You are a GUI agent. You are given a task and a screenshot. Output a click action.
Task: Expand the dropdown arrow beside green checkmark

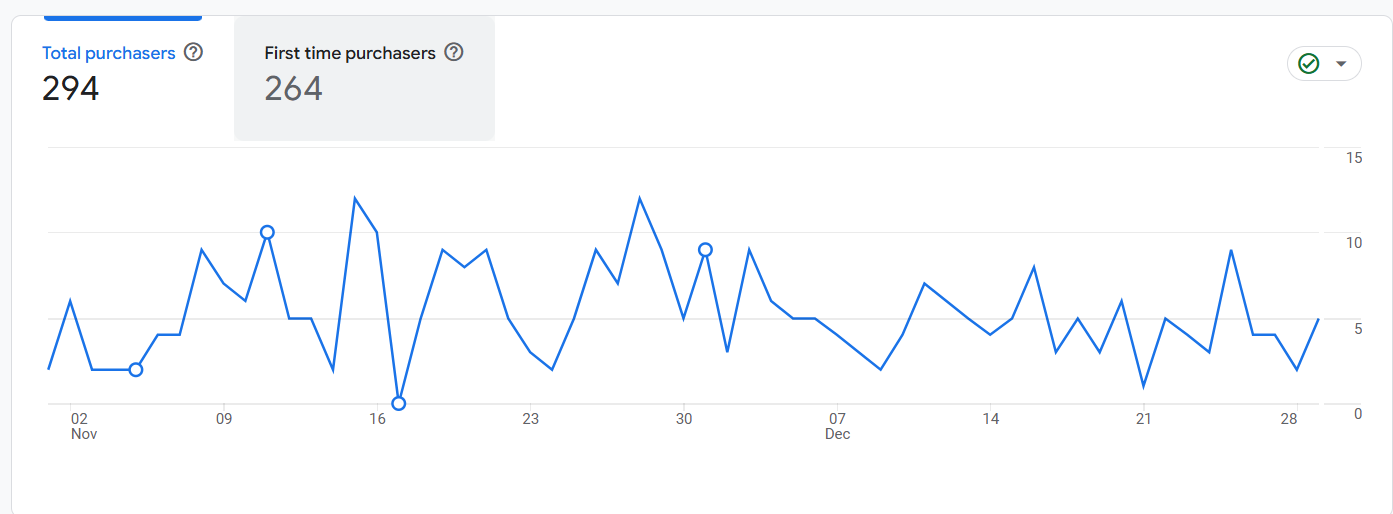1342,64
